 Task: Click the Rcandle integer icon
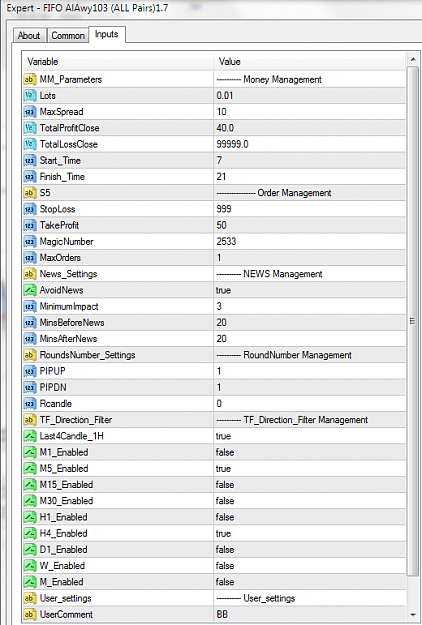click(x=30, y=404)
